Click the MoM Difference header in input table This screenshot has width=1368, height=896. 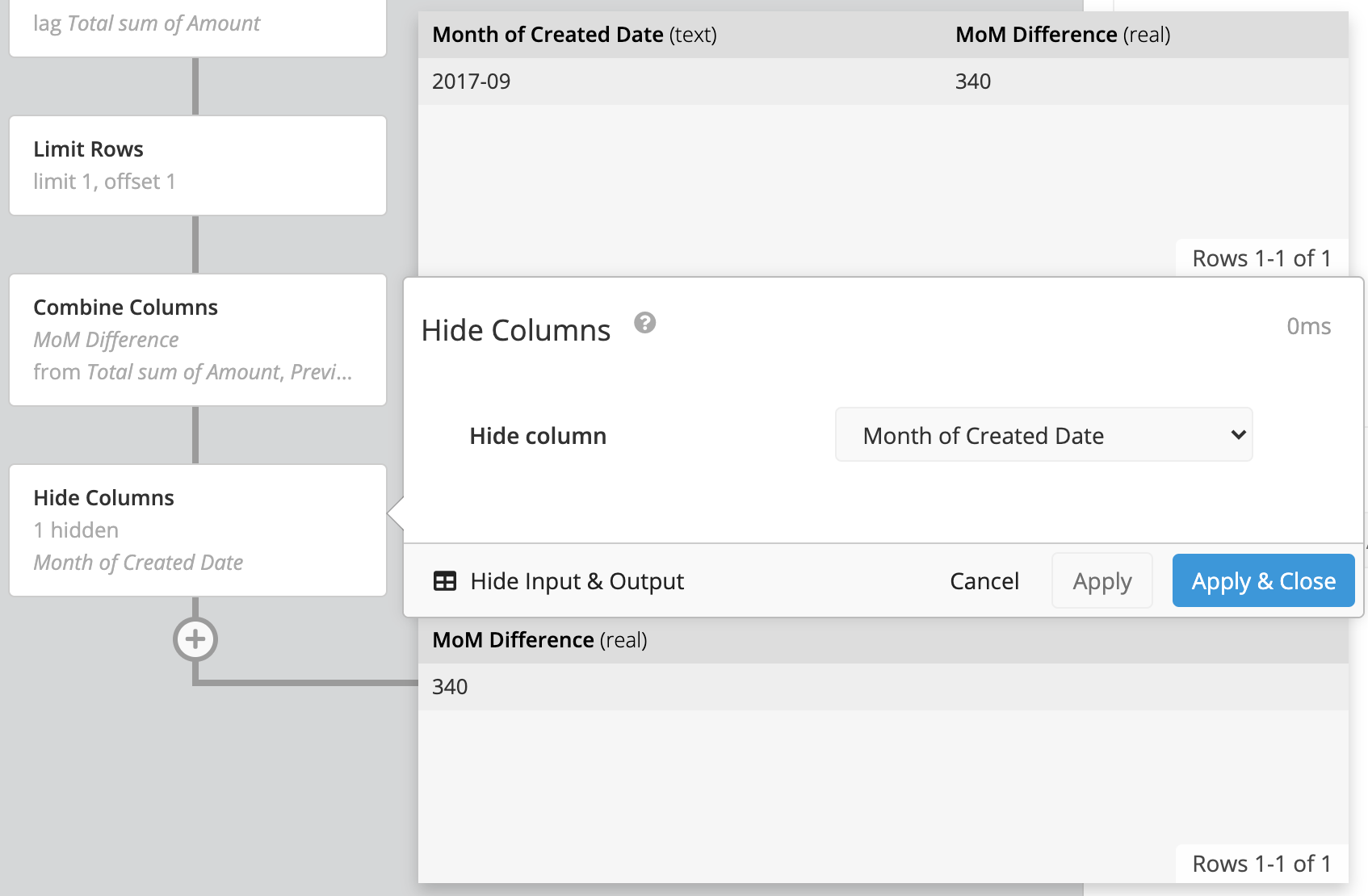[x=1063, y=35]
